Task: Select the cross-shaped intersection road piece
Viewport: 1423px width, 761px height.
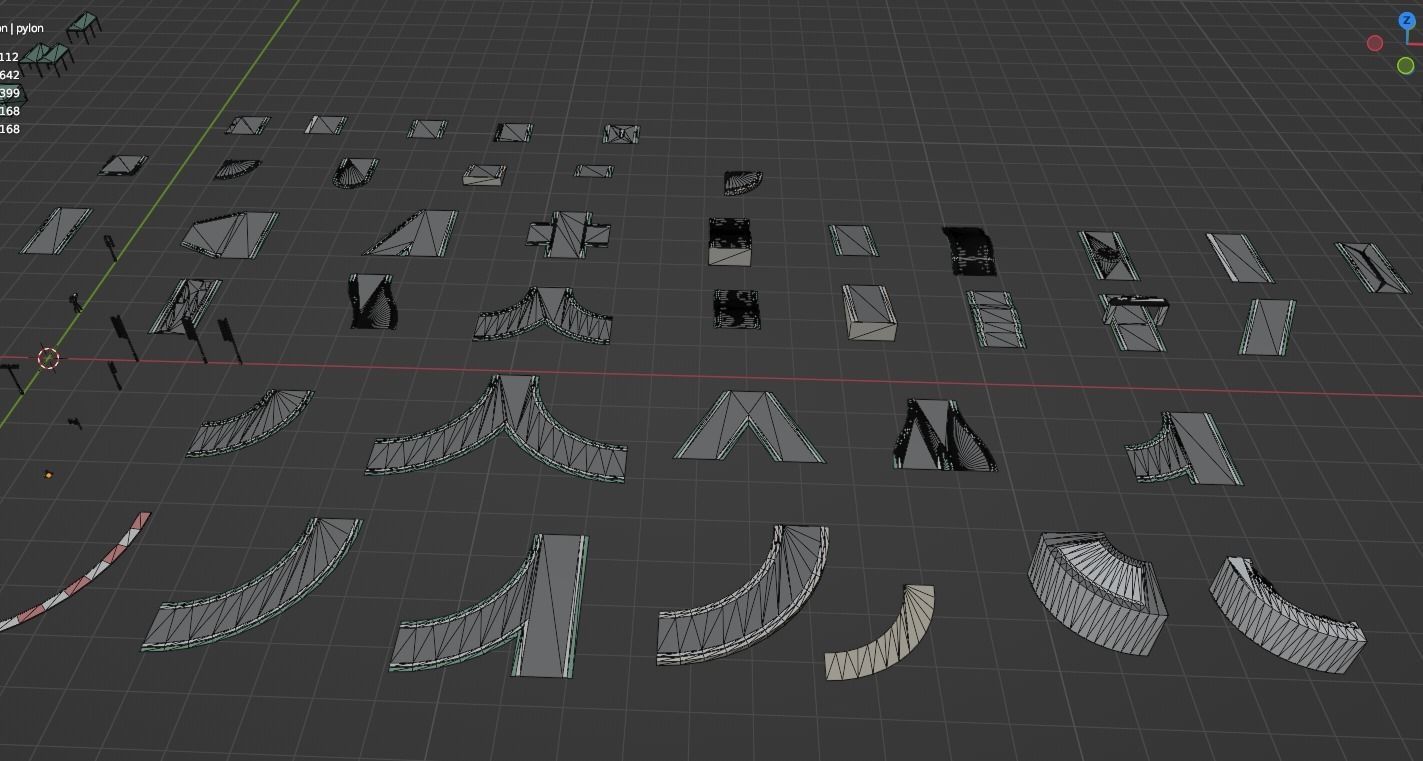Action: [x=569, y=234]
